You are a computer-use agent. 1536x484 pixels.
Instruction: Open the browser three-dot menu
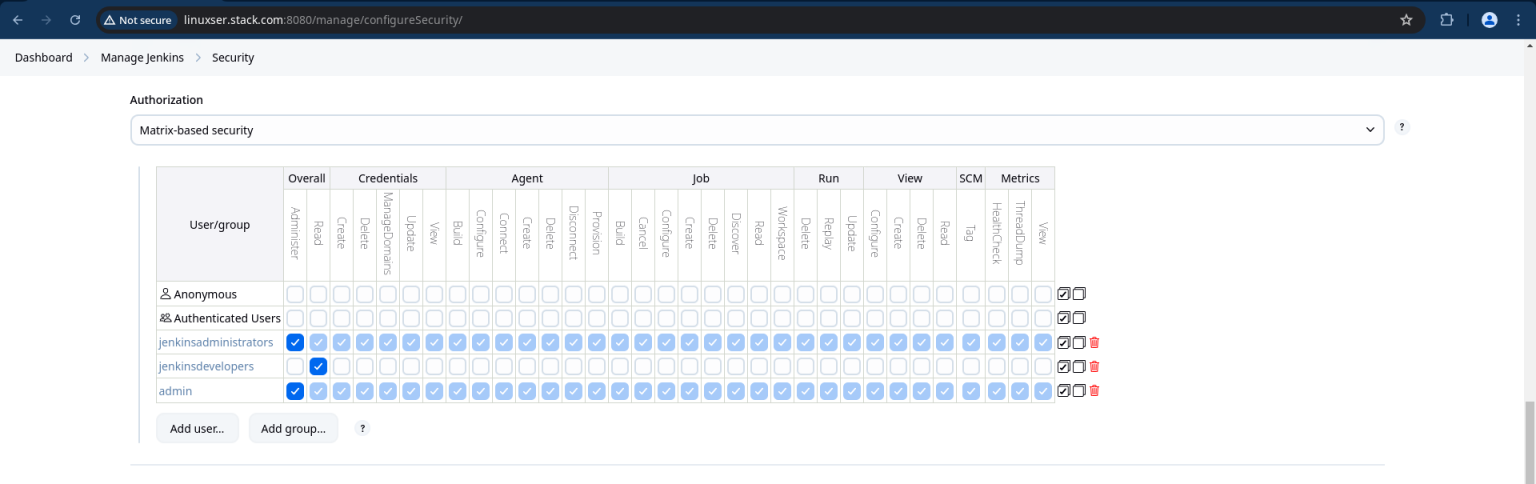[1520, 20]
